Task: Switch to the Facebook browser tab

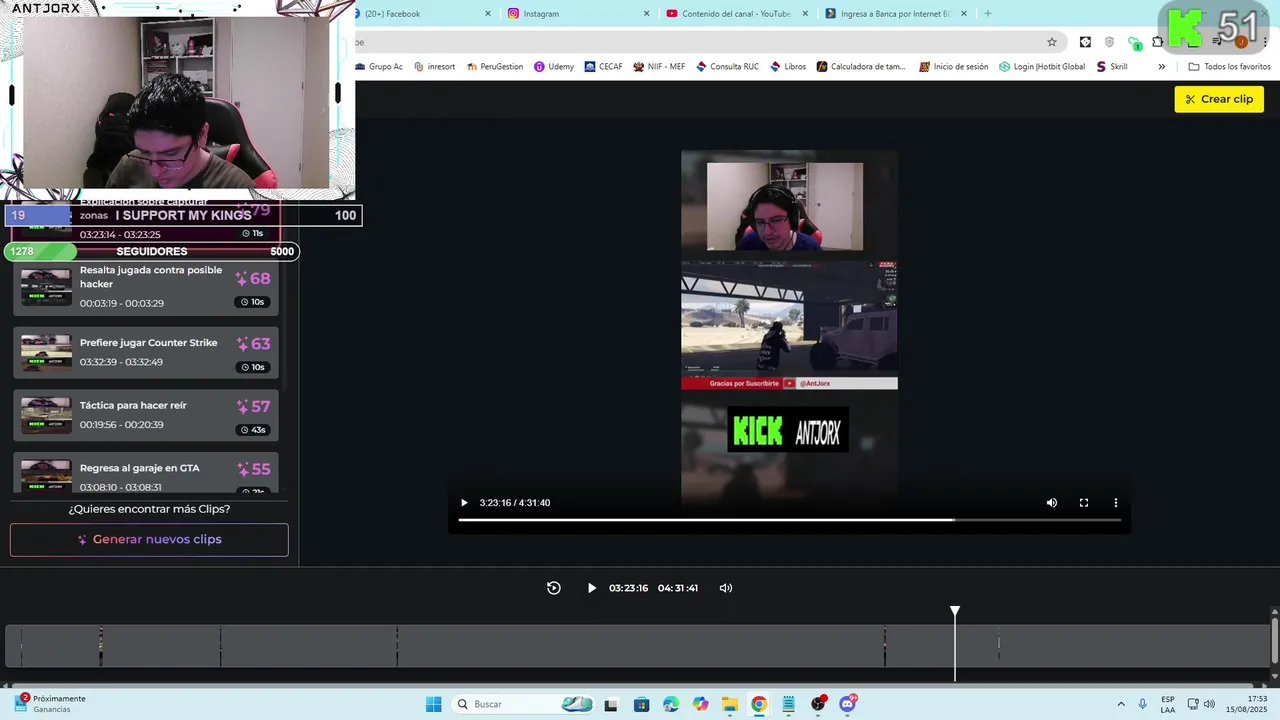Action: (x=420, y=14)
